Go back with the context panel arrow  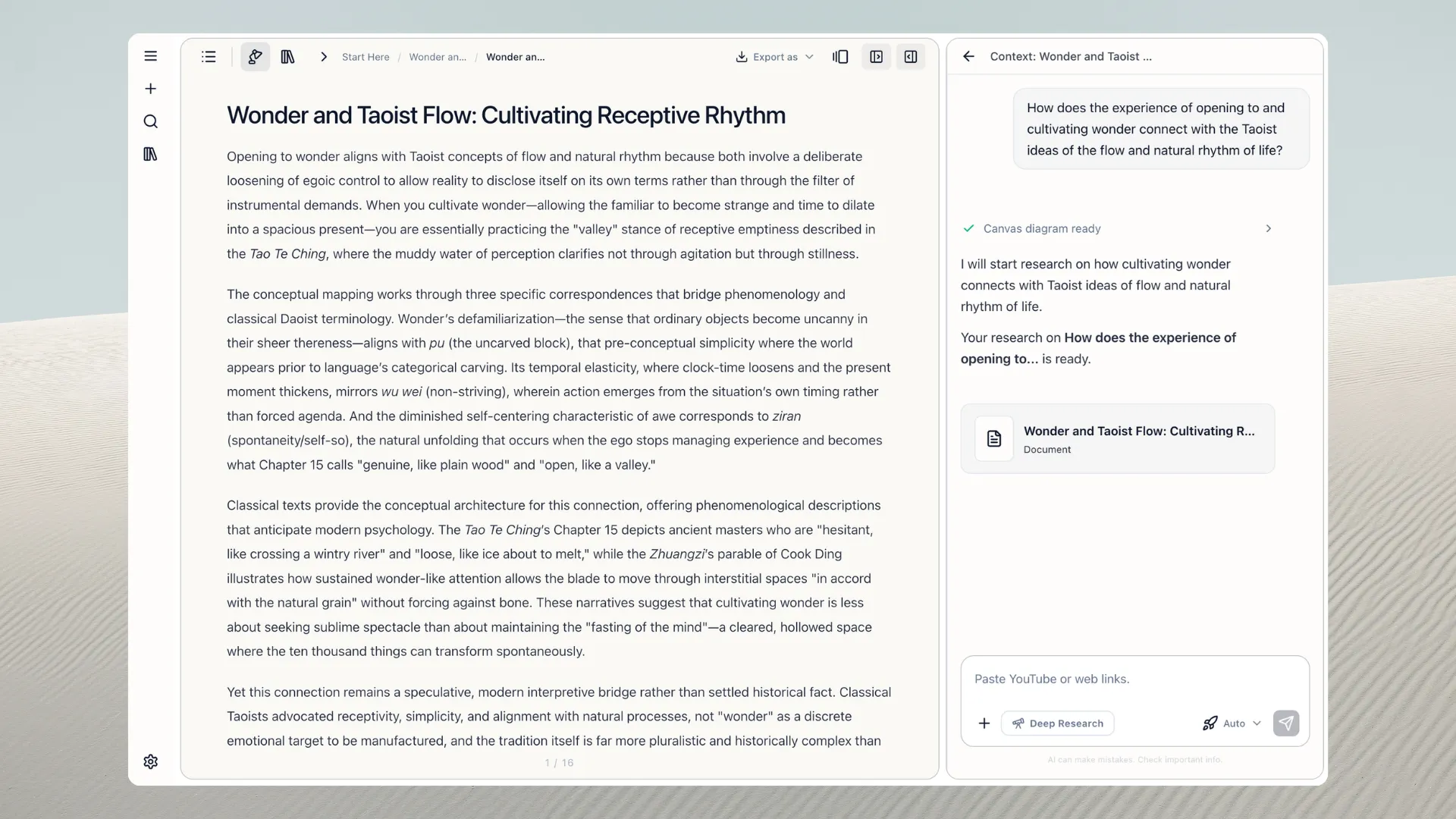pyautogui.click(x=968, y=56)
